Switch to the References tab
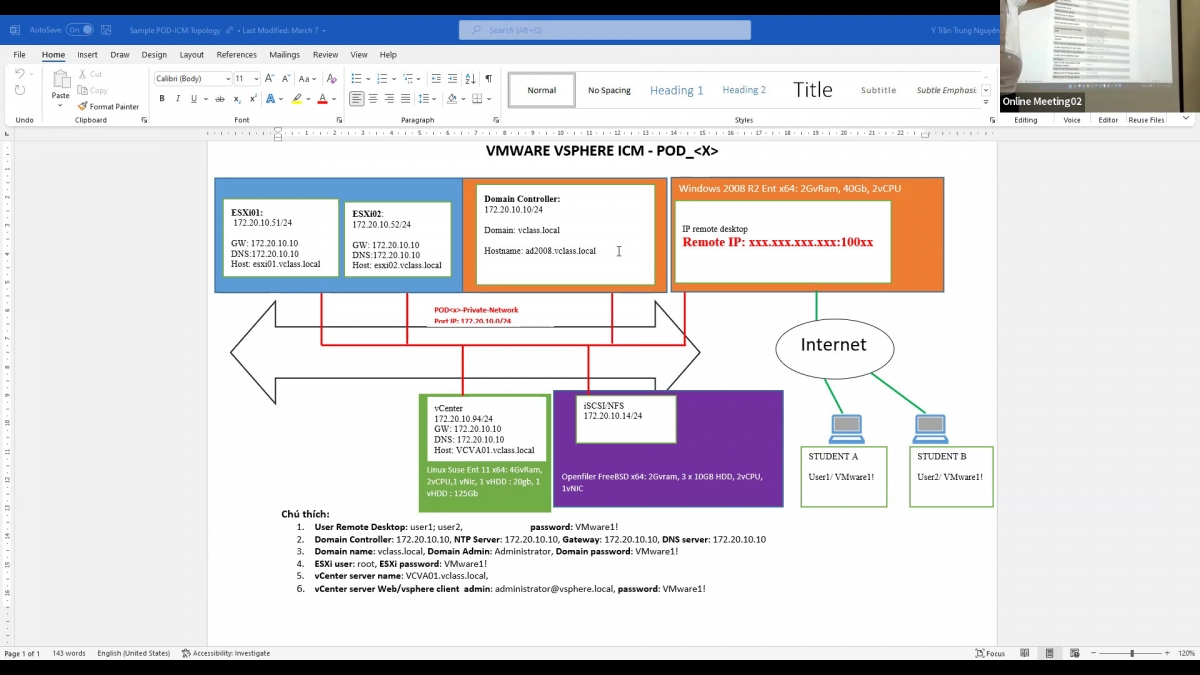This screenshot has width=1200, height=675. click(237, 55)
